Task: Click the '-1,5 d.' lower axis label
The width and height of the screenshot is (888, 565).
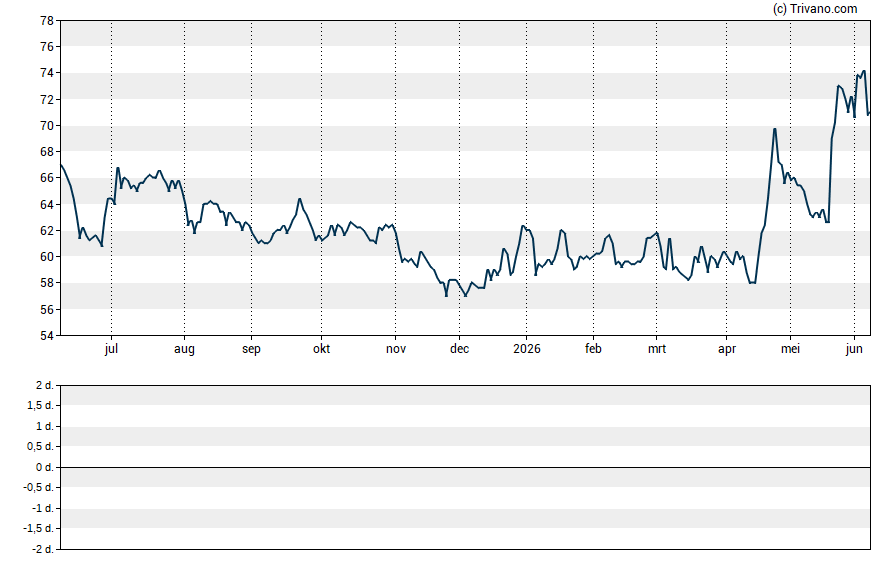Action: point(38,528)
